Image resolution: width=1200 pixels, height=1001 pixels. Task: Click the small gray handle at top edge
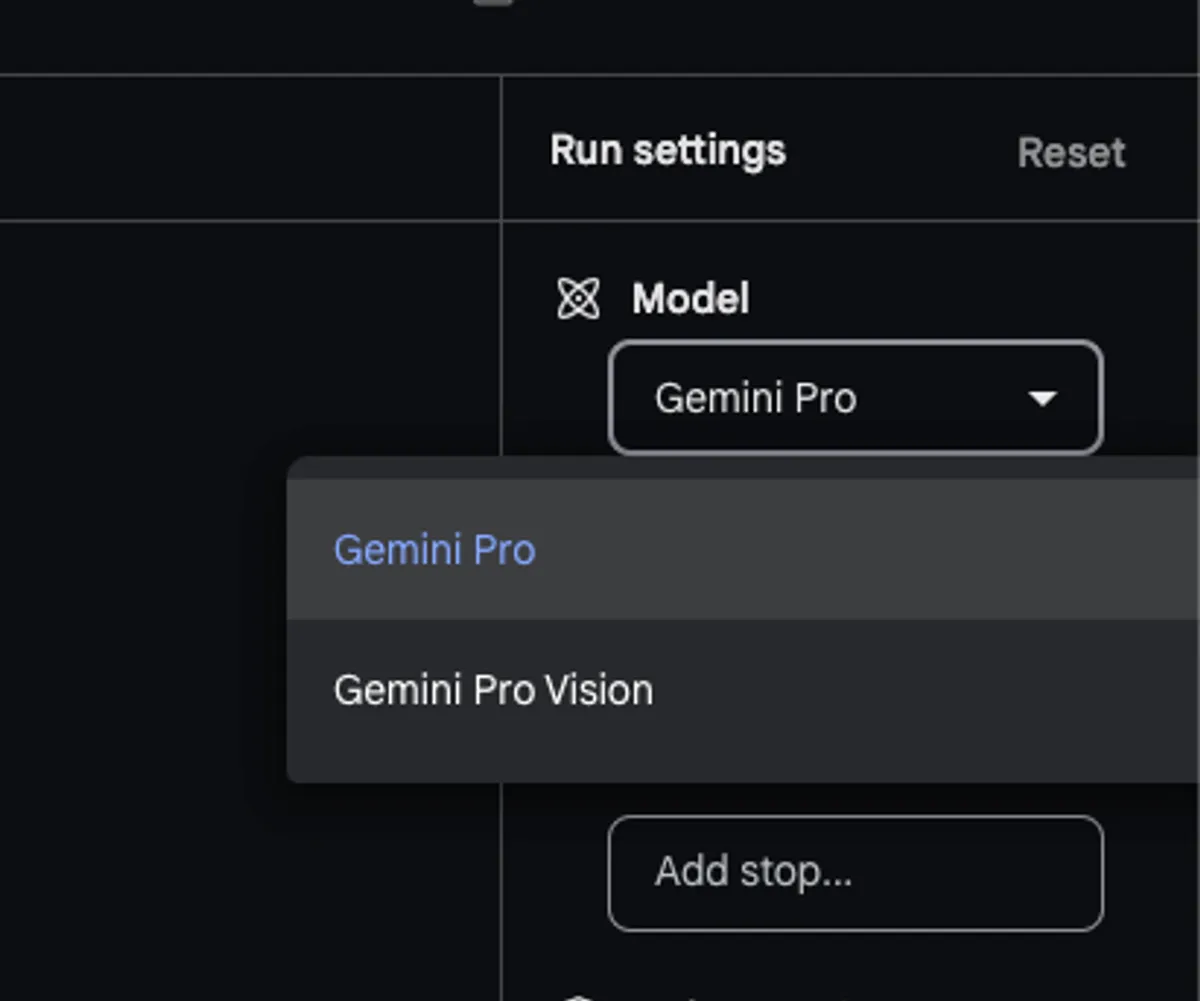pyautogui.click(x=493, y=3)
